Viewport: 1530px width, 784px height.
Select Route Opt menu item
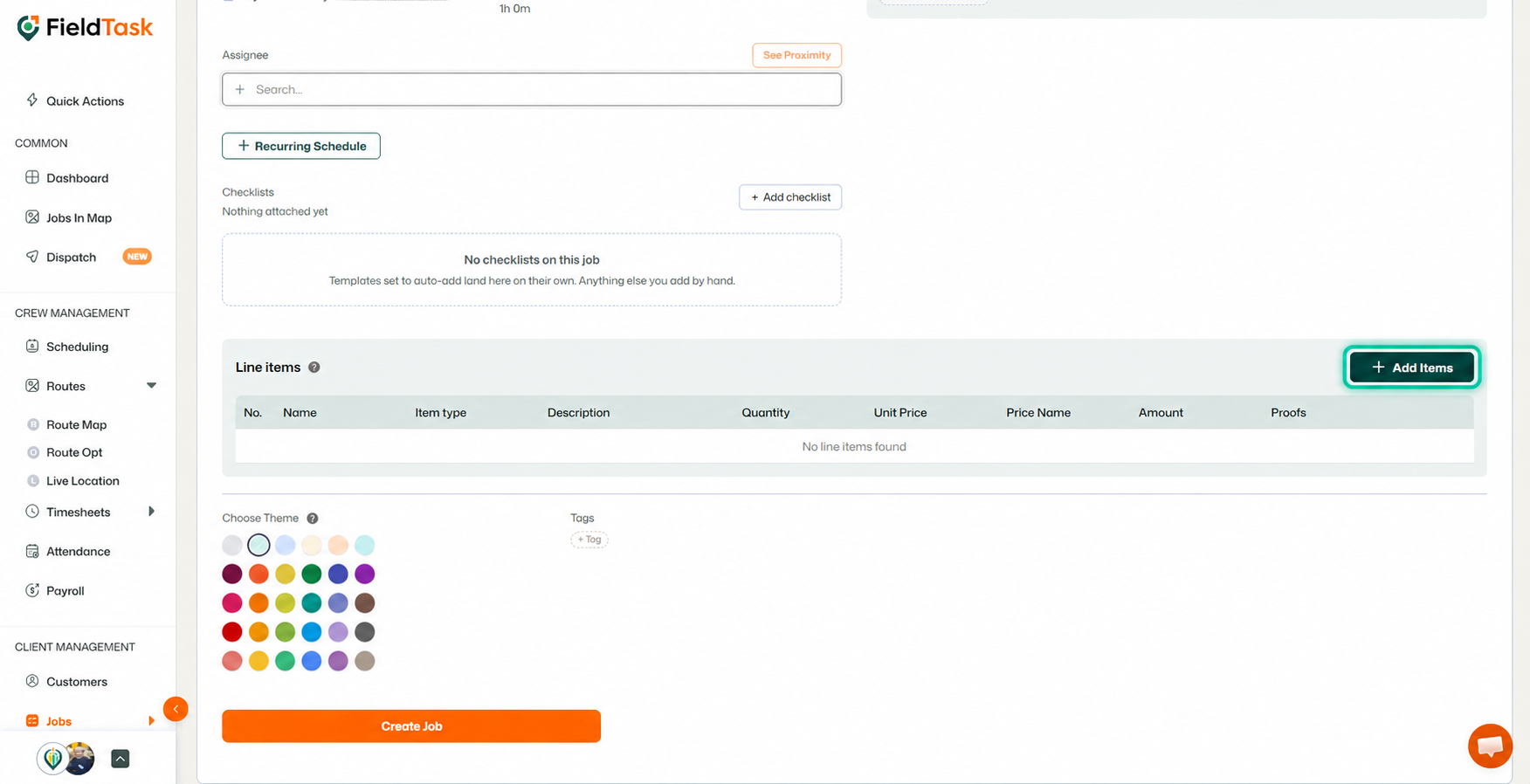[74, 452]
